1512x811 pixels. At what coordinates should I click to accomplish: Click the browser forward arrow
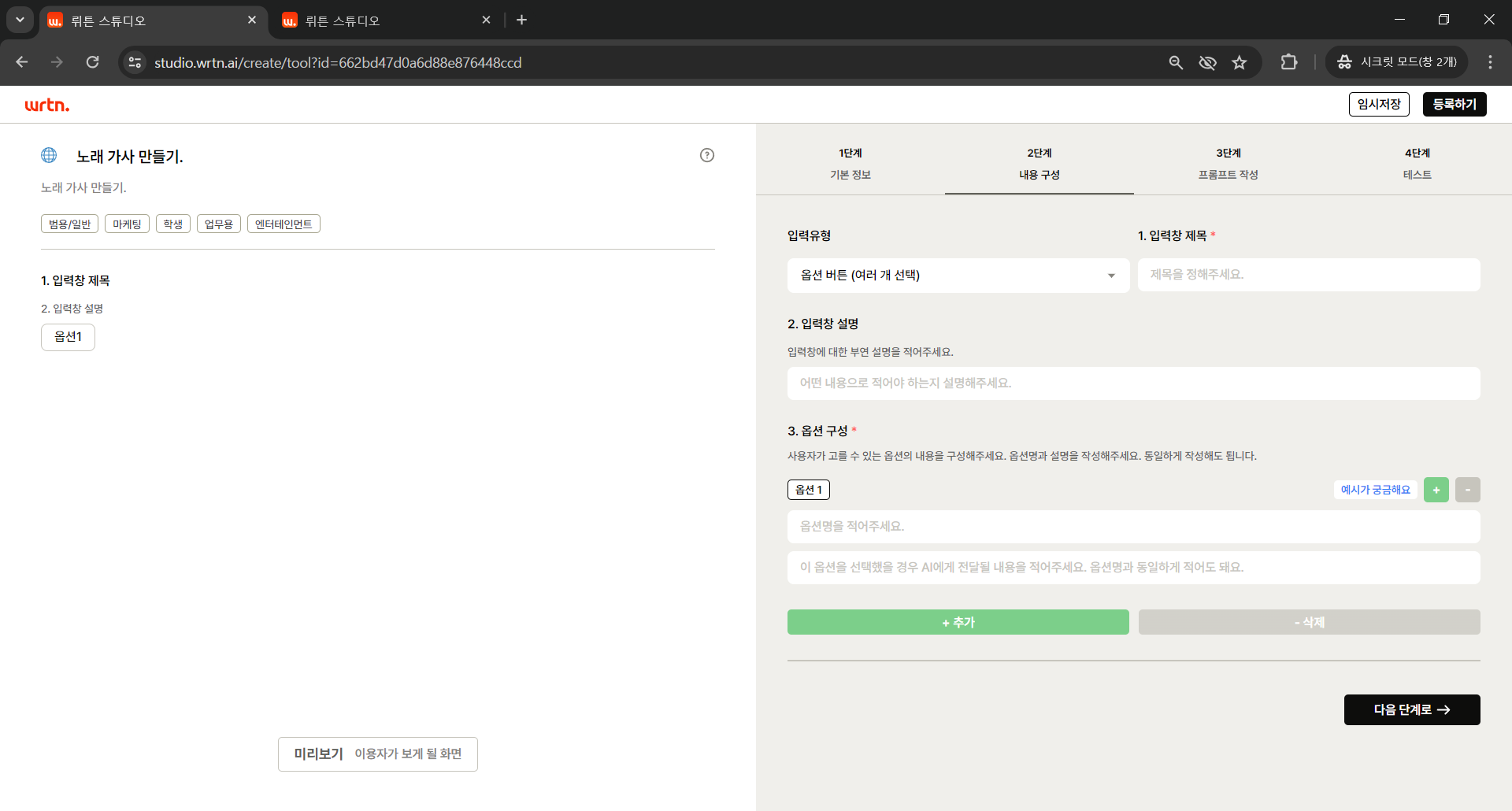57,62
